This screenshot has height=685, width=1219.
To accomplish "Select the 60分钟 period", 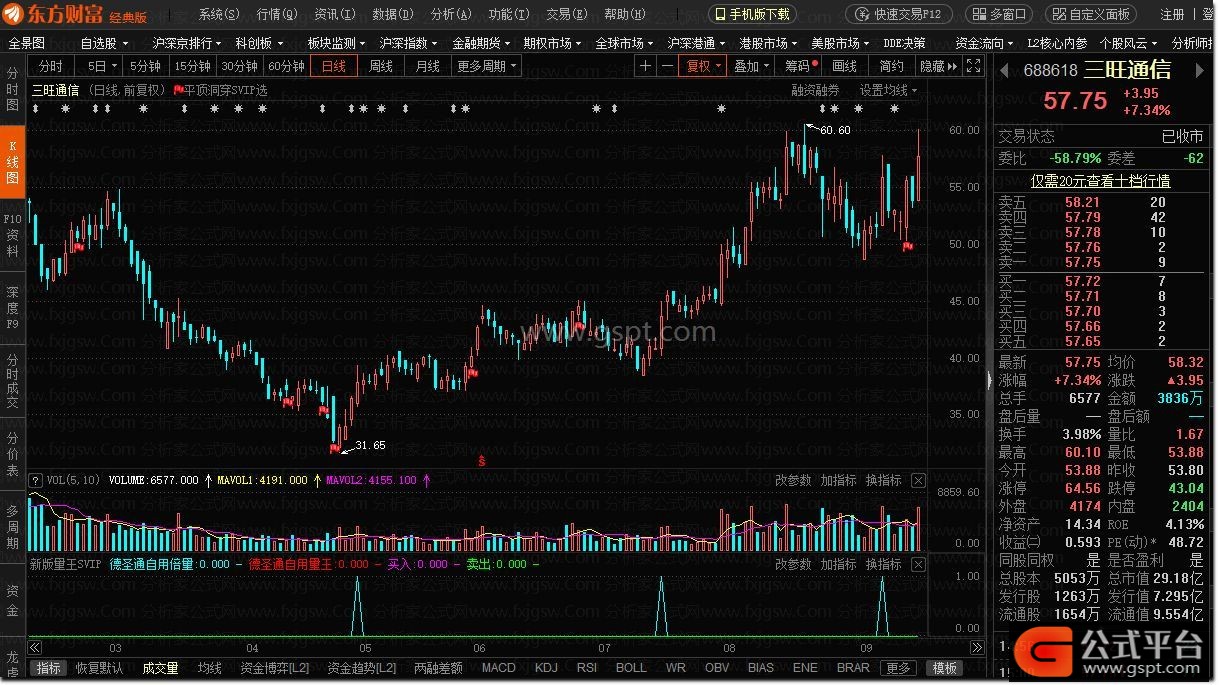I will pos(286,66).
